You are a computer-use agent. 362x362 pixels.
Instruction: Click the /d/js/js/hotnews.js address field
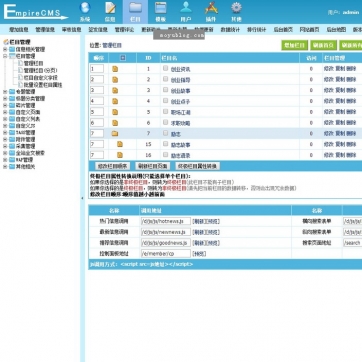(x=166, y=221)
